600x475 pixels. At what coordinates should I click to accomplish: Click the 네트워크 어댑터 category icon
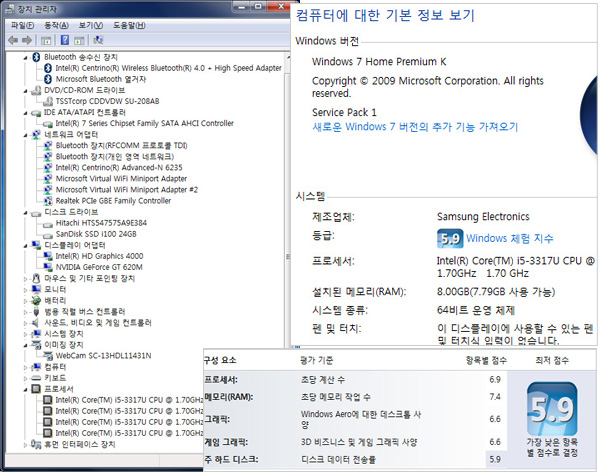pyautogui.click(x=36, y=135)
